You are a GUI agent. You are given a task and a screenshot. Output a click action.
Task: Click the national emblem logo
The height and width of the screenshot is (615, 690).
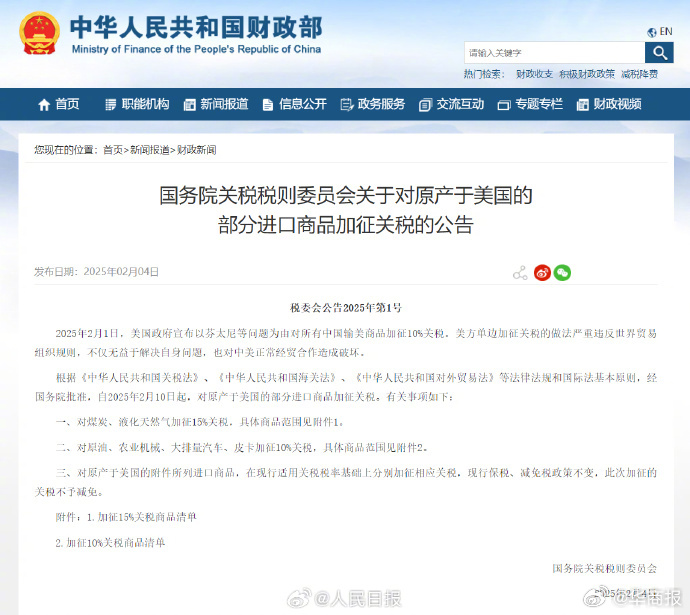(x=39, y=34)
